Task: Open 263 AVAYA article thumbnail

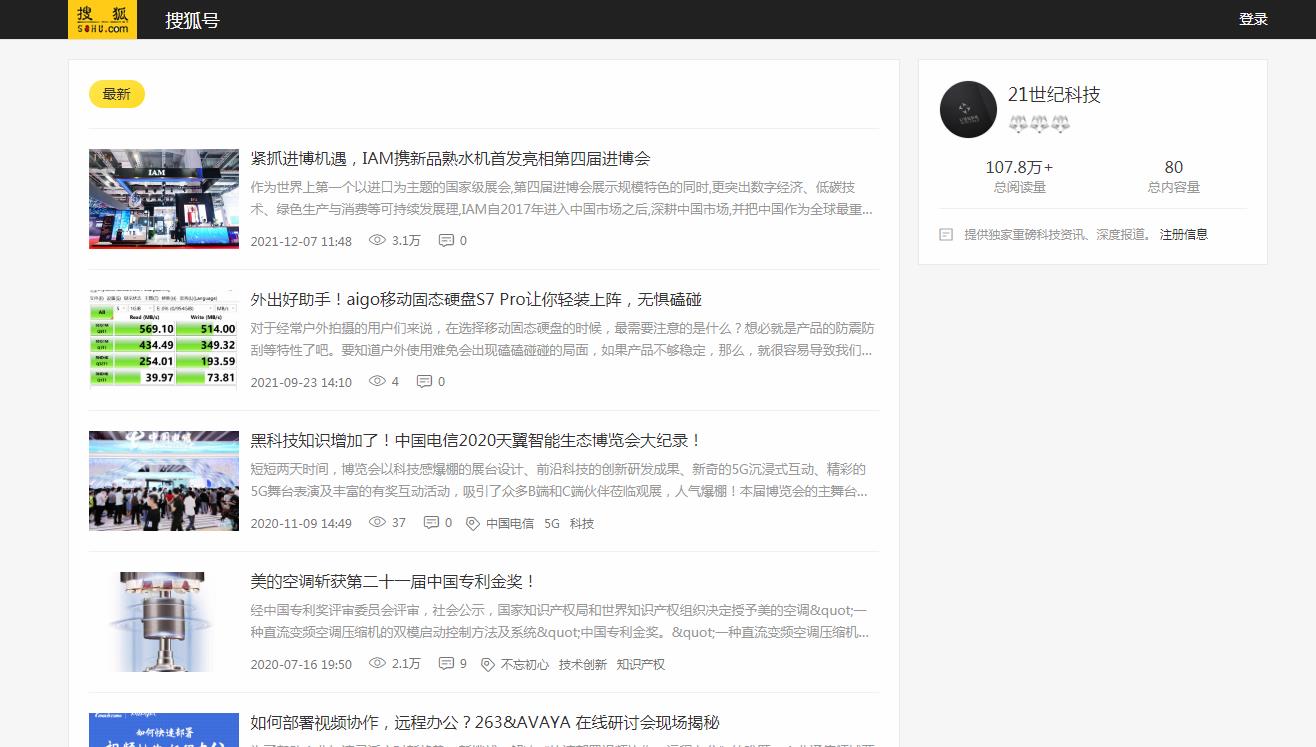Action: 164,730
